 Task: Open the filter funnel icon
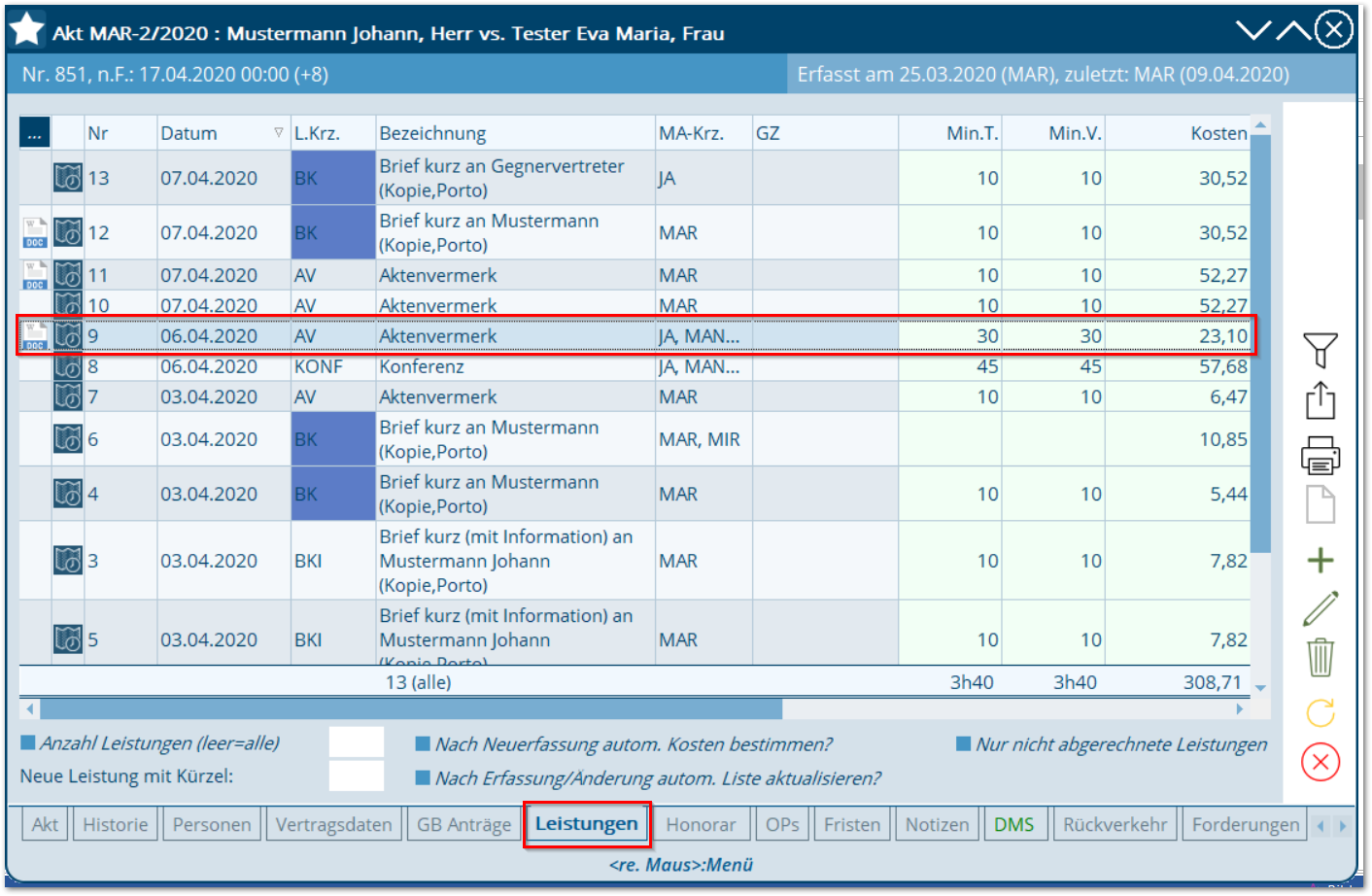click(1320, 350)
